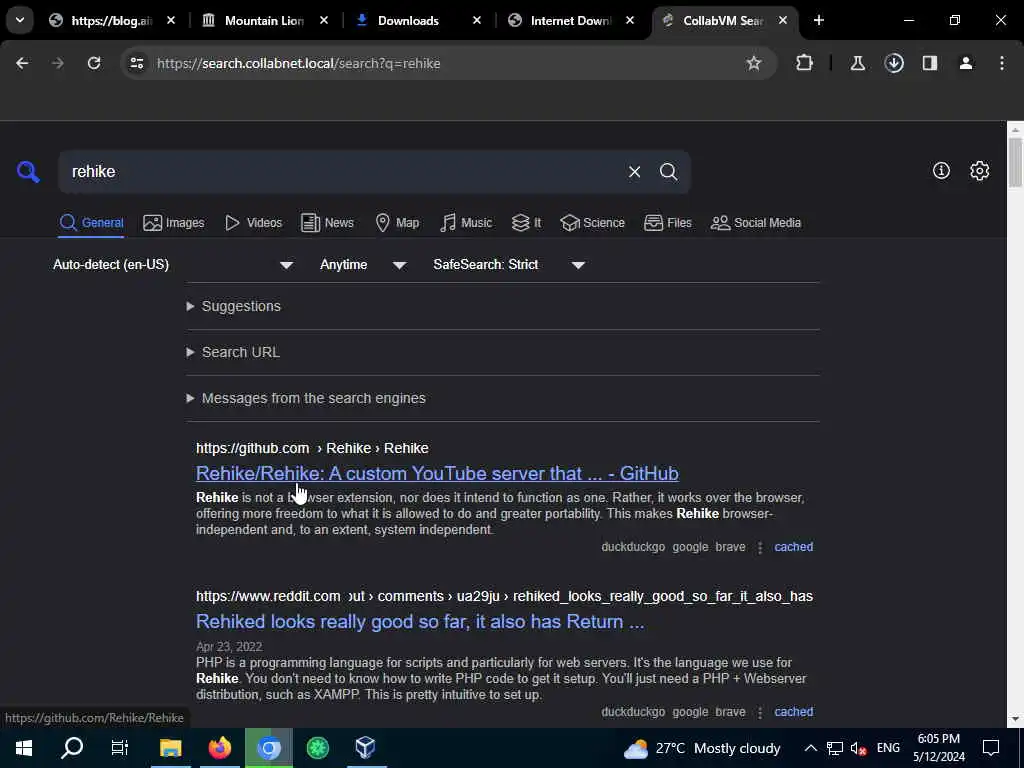
Task: Expand Messages from the search engines
Action: [306, 398]
